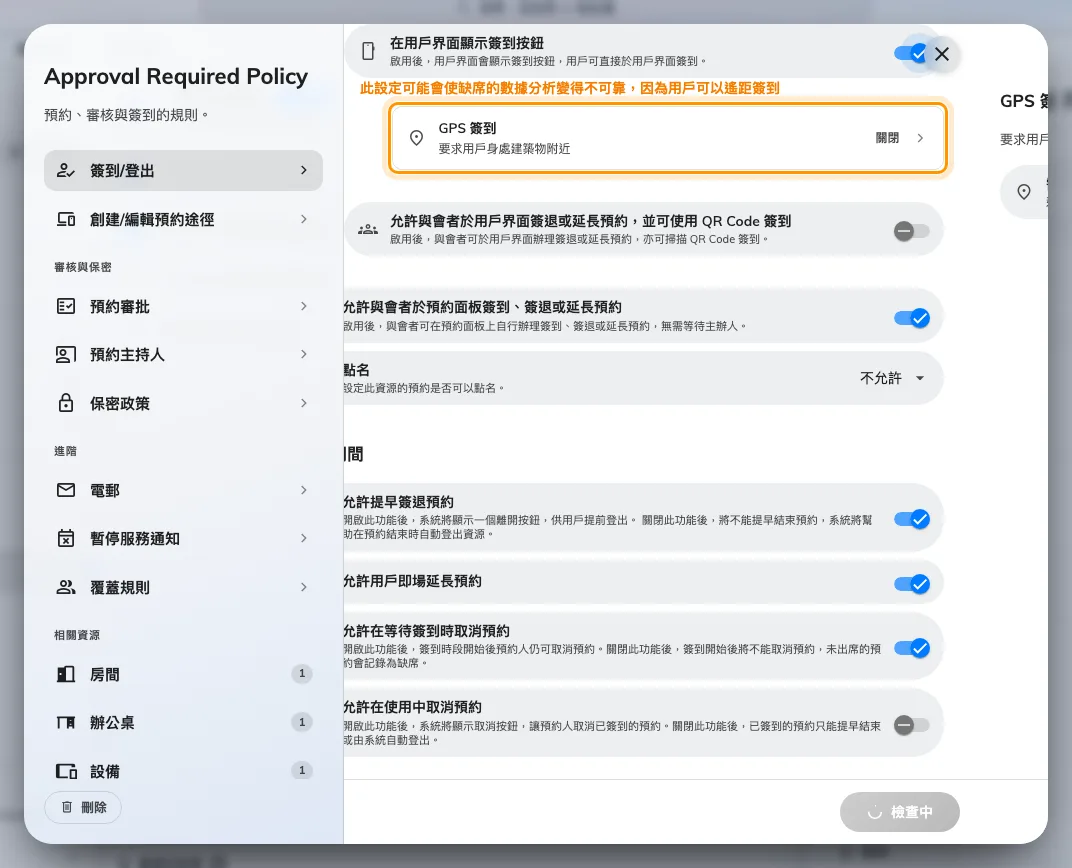Toggle 允許在等待簽到時取消預約 switch

pyautogui.click(x=912, y=648)
